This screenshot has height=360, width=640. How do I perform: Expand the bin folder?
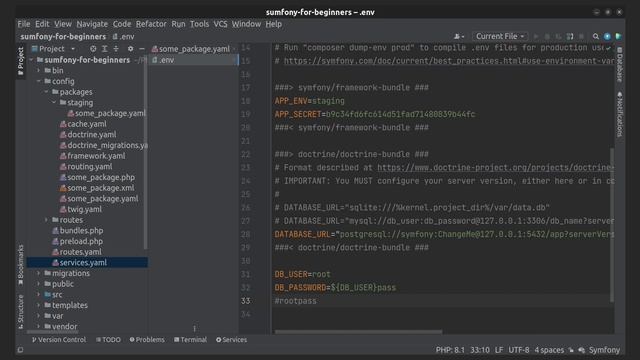click(x=39, y=71)
